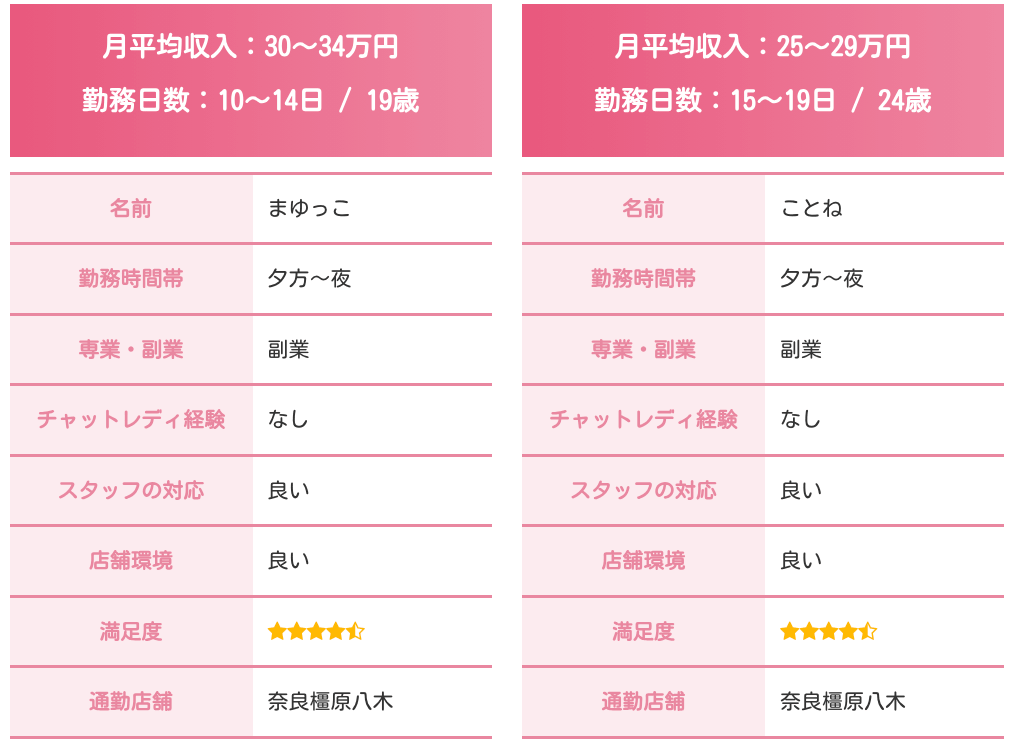Viewport: 1012px width, 752px height.
Task: Click 奈良橿原八木 store in ことね's card
Action: [x=842, y=701]
